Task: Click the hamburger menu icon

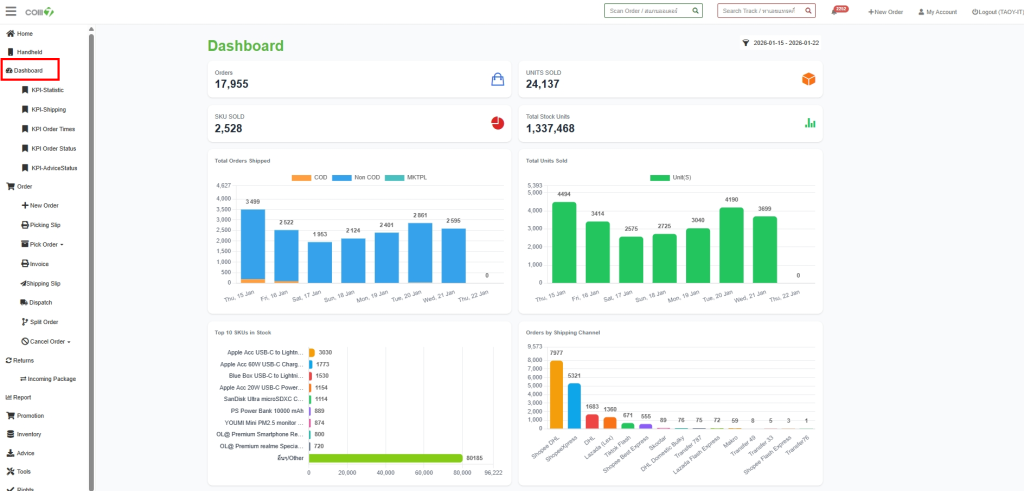Action: [x=12, y=11]
